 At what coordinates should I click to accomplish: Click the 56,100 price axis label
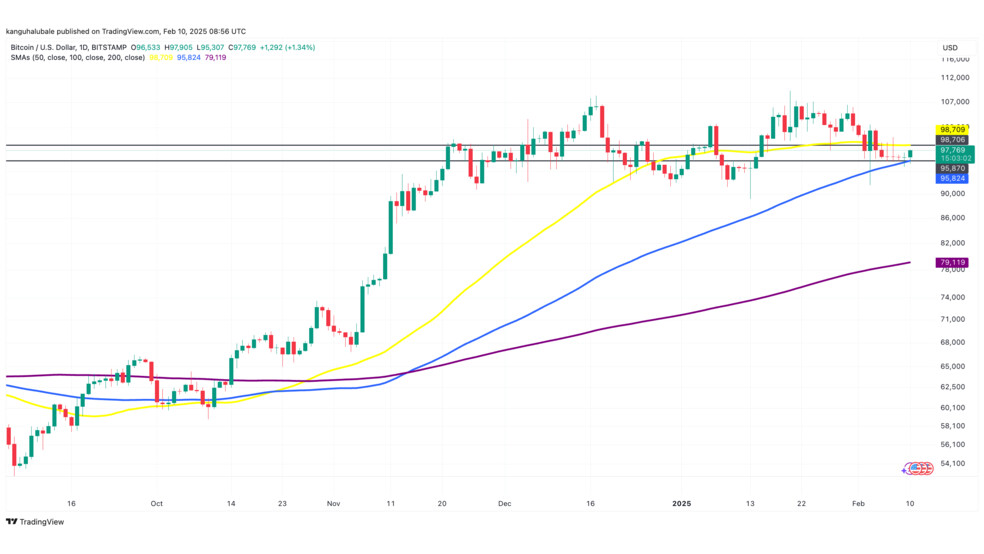pos(953,445)
